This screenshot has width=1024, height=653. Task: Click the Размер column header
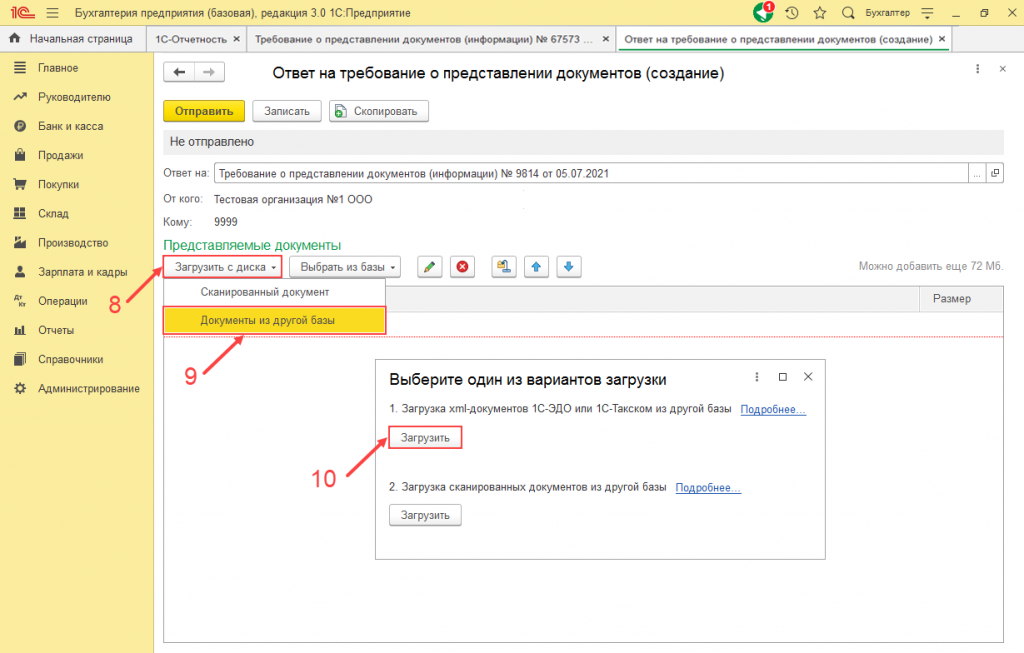point(961,298)
